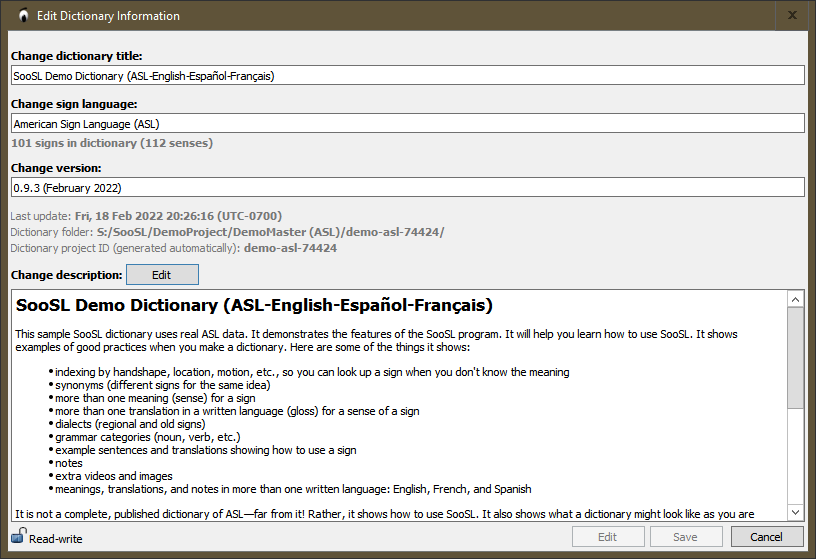
Task: Click the bottom Edit button
Action: coord(608,537)
